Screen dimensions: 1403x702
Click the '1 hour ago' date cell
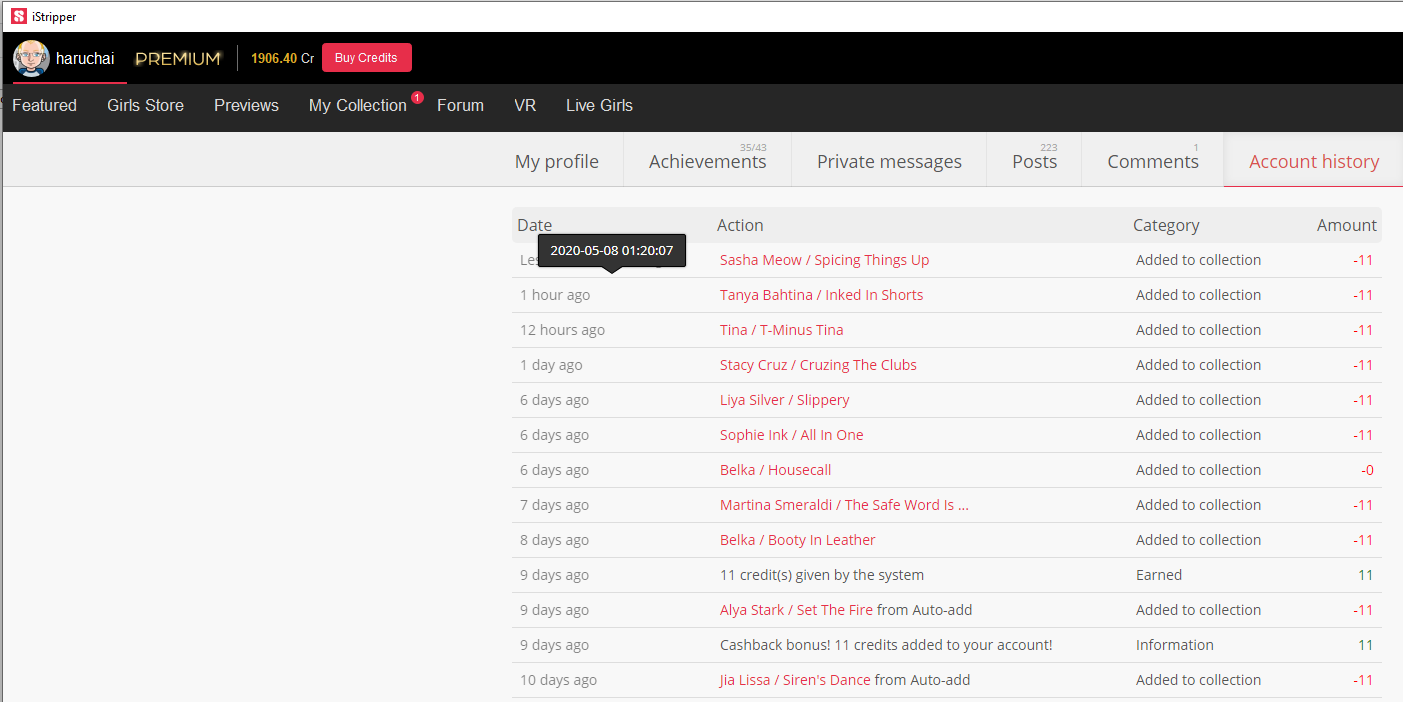click(x=555, y=295)
